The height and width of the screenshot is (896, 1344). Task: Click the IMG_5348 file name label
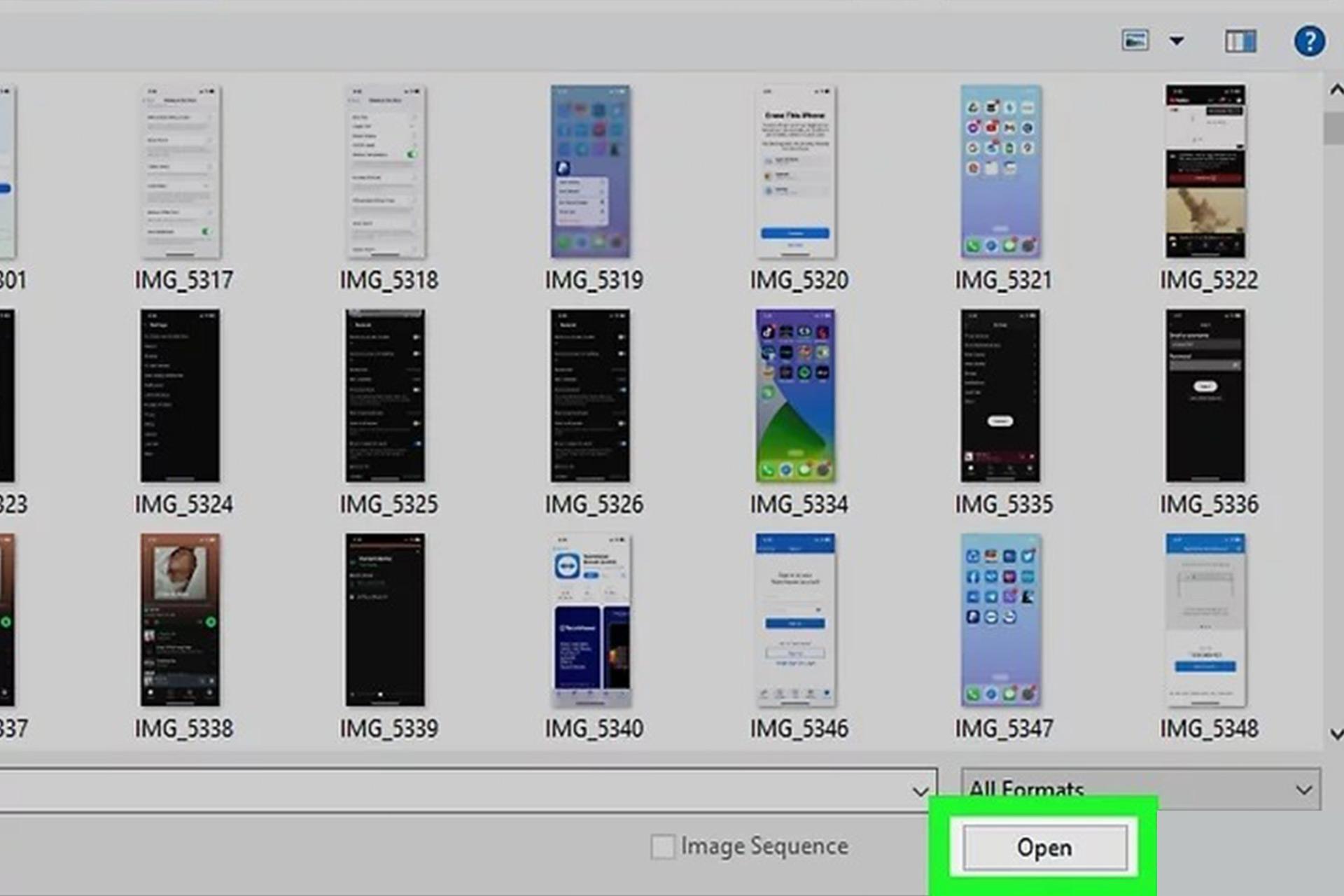coord(1210,729)
